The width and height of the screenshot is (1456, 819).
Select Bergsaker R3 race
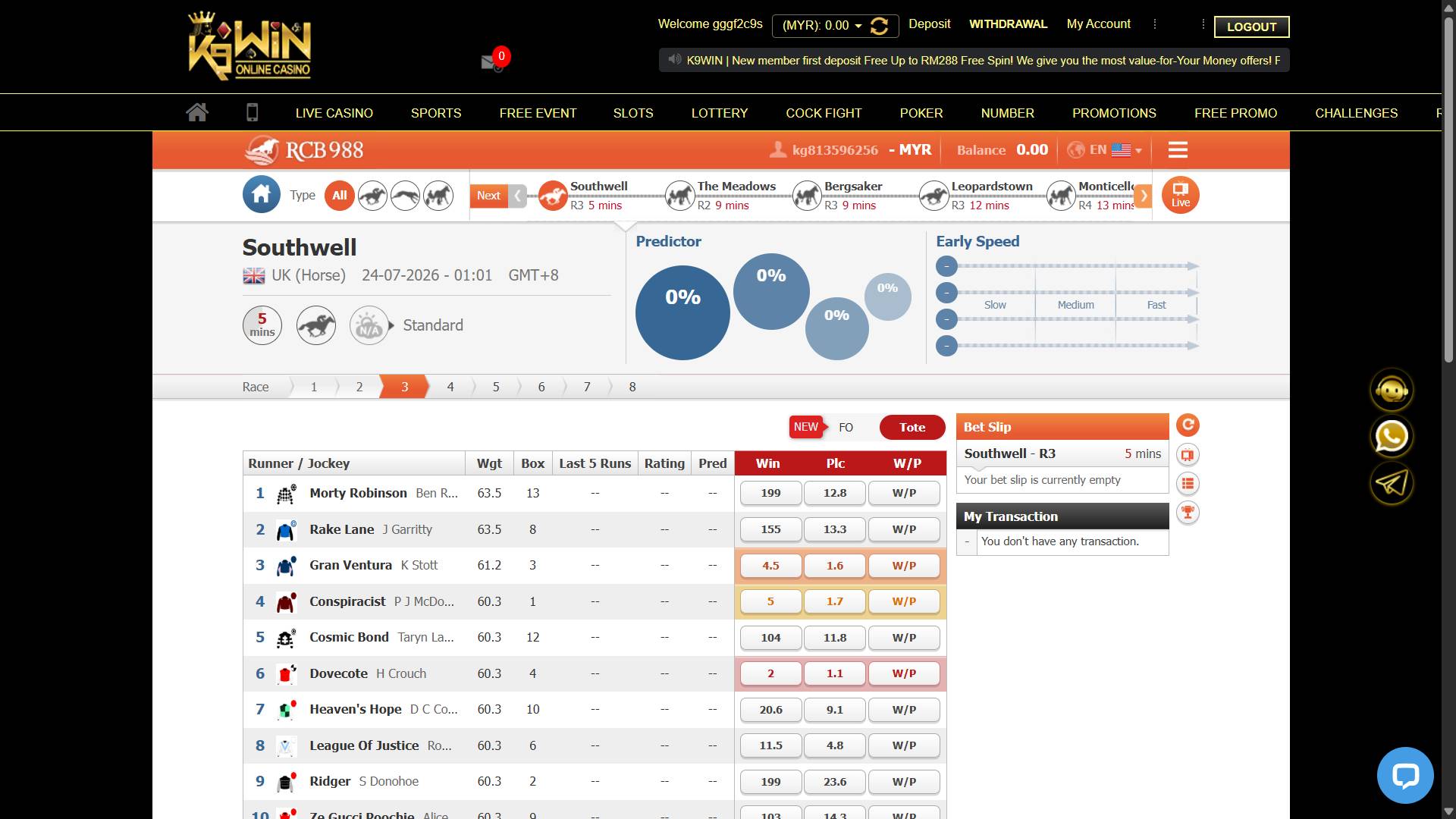(x=838, y=196)
